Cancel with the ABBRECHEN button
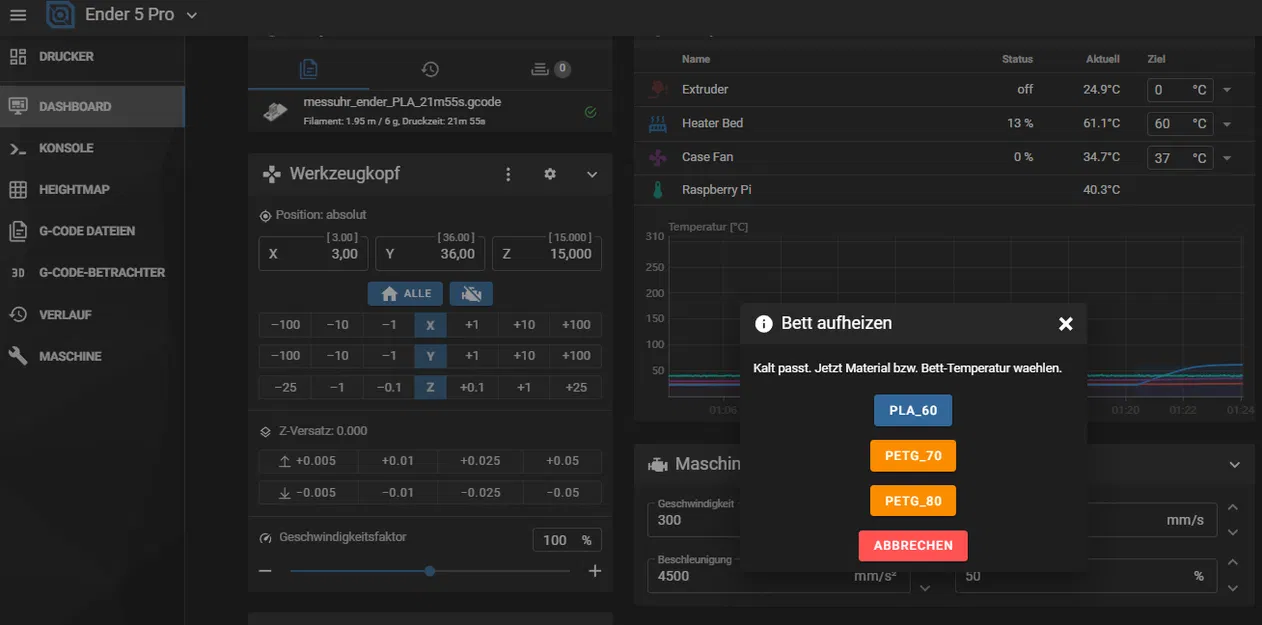Image resolution: width=1262 pixels, height=625 pixels. pyautogui.click(x=913, y=546)
